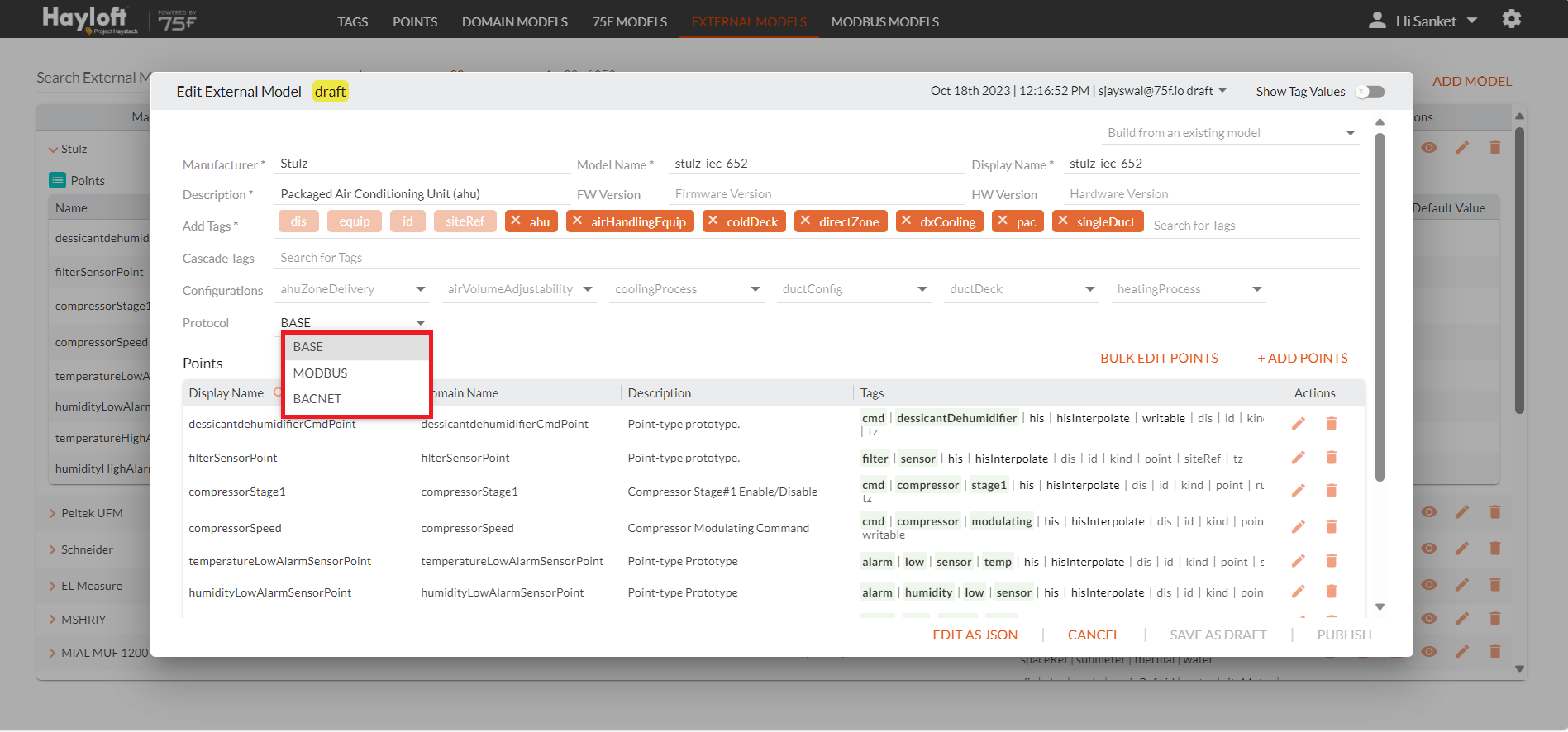The height and width of the screenshot is (732, 1568).
Task: Edit the temperatureLowAlarmSensorPoint point
Action: pos(1299,561)
